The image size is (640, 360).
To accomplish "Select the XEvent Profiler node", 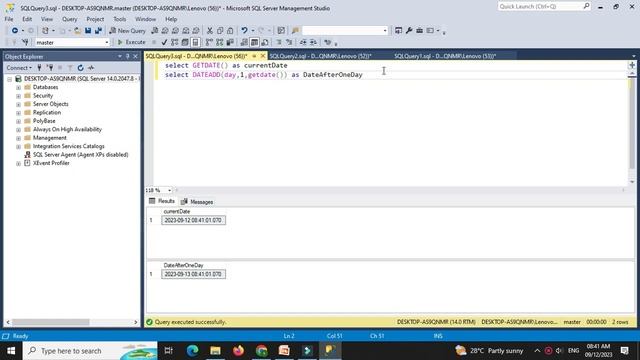I will [x=51, y=163].
